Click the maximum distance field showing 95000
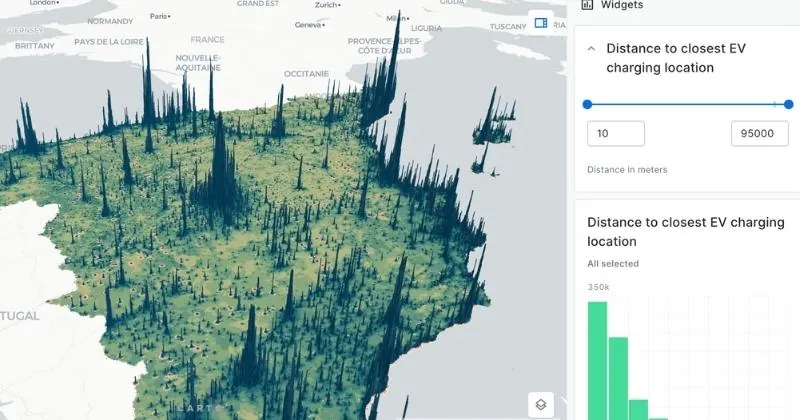Viewport: 800px width, 420px height. [x=760, y=134]
